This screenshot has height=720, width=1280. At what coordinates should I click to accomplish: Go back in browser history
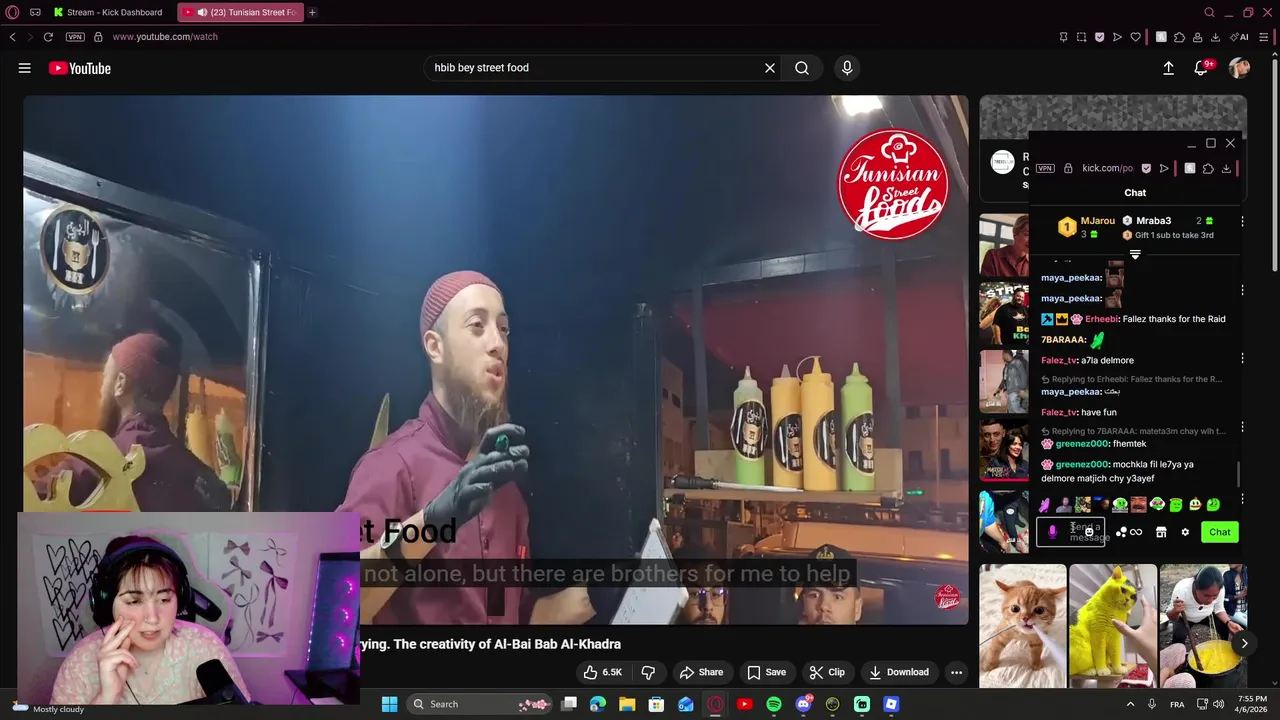[12, 37]
